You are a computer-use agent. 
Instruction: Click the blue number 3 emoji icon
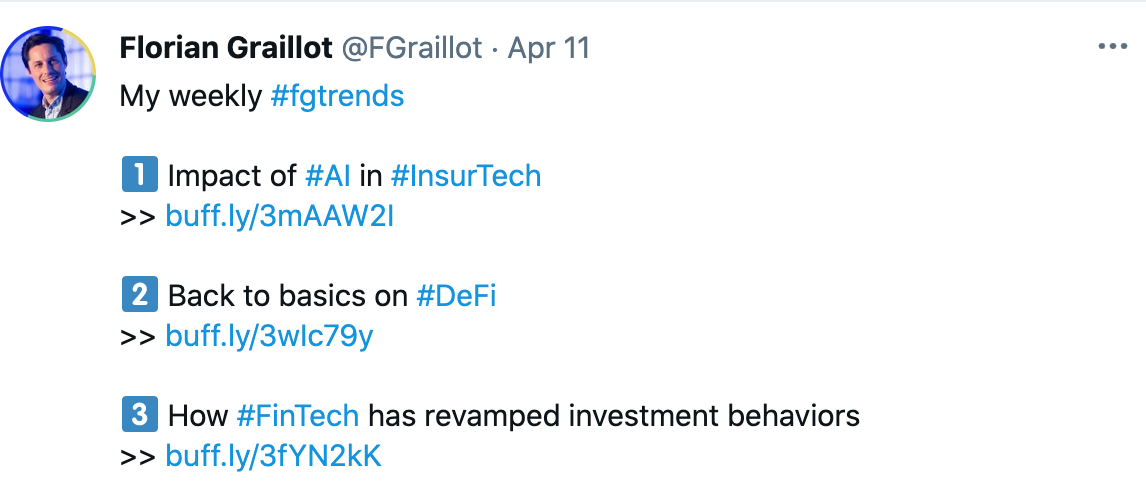coord(139,415)
